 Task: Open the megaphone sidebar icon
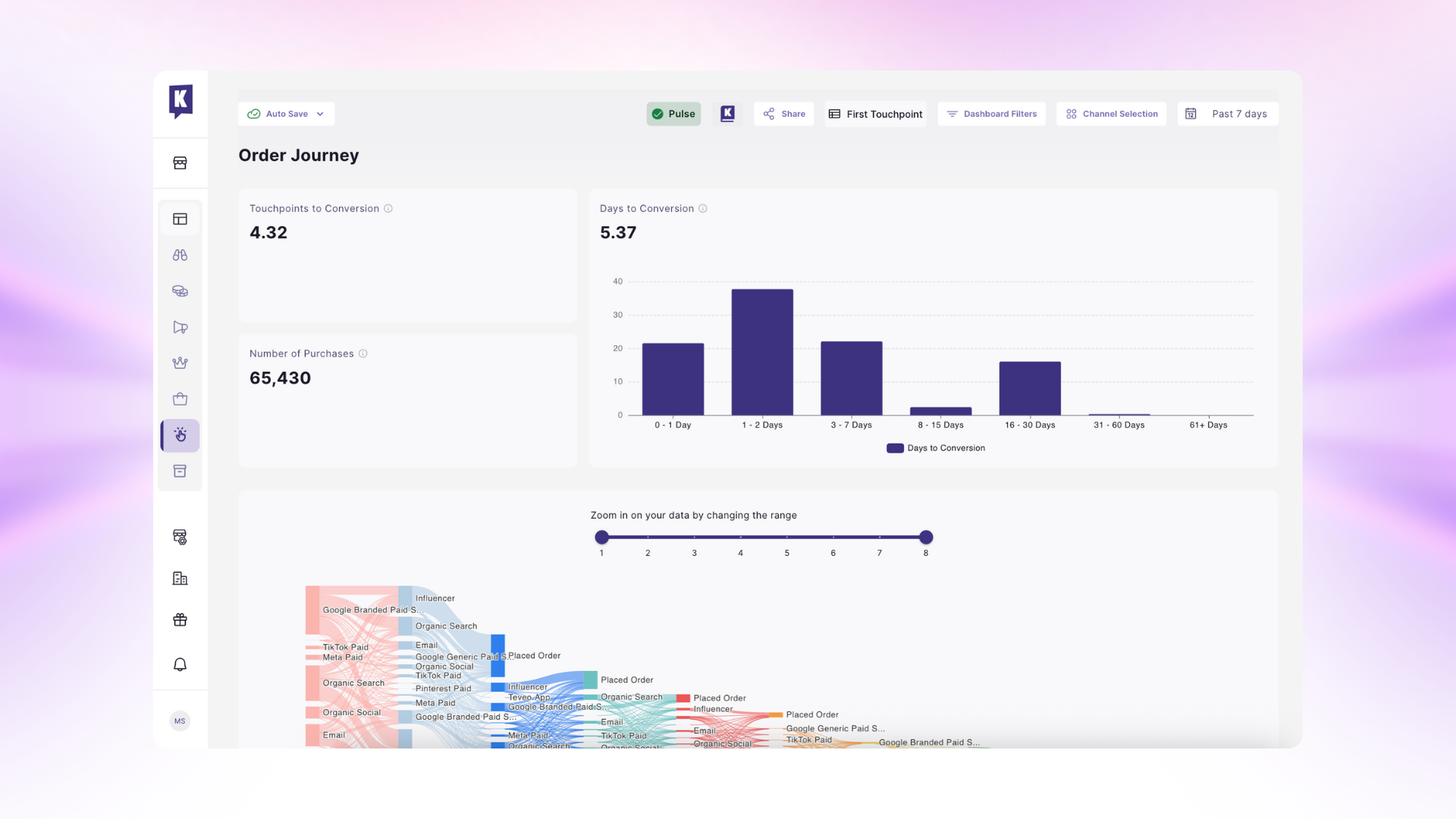180,328
